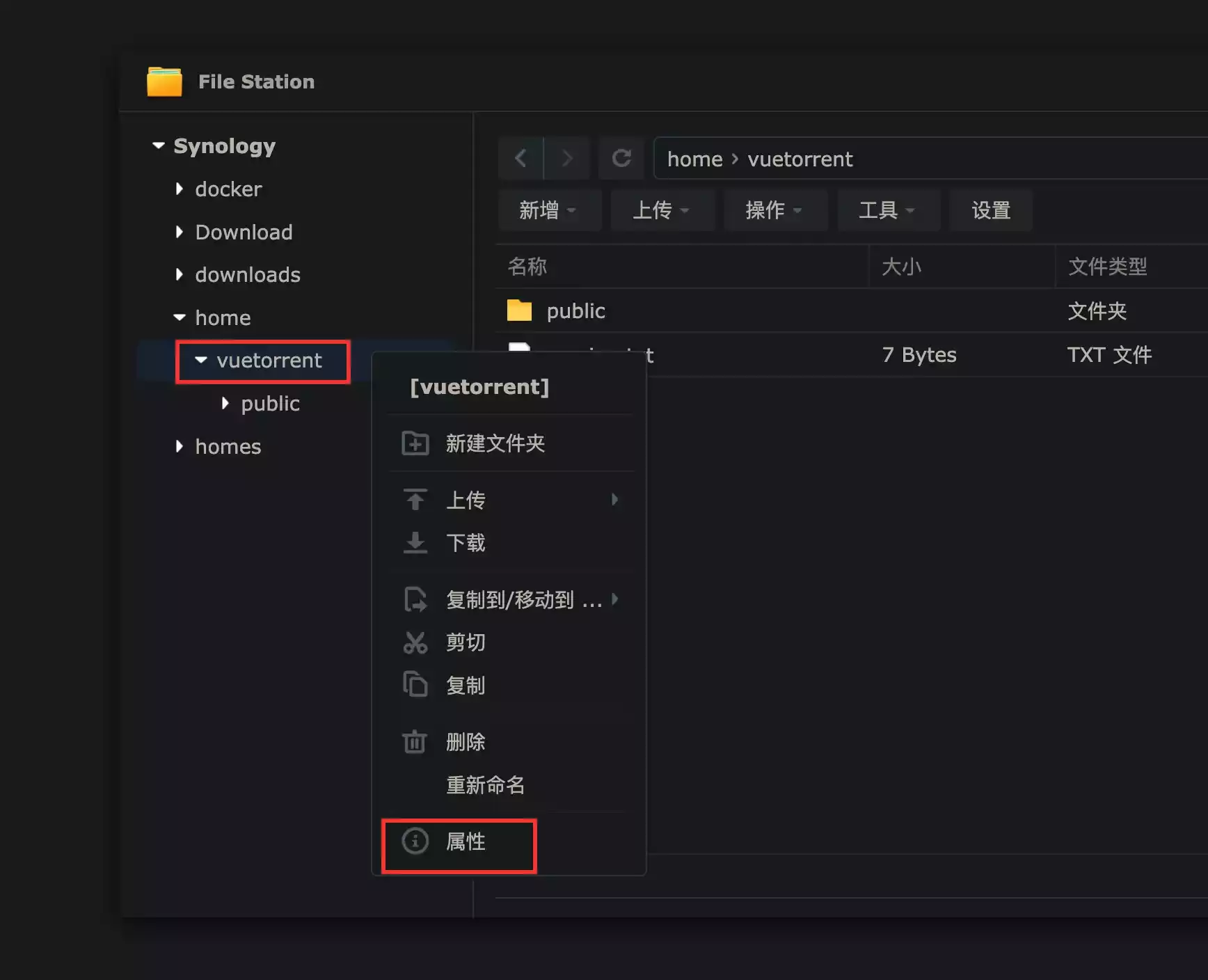Image resolution: width=1208 pixels, height=980 pixels.
Task: Click the back navigation arrow
Action: click(520, 159)
